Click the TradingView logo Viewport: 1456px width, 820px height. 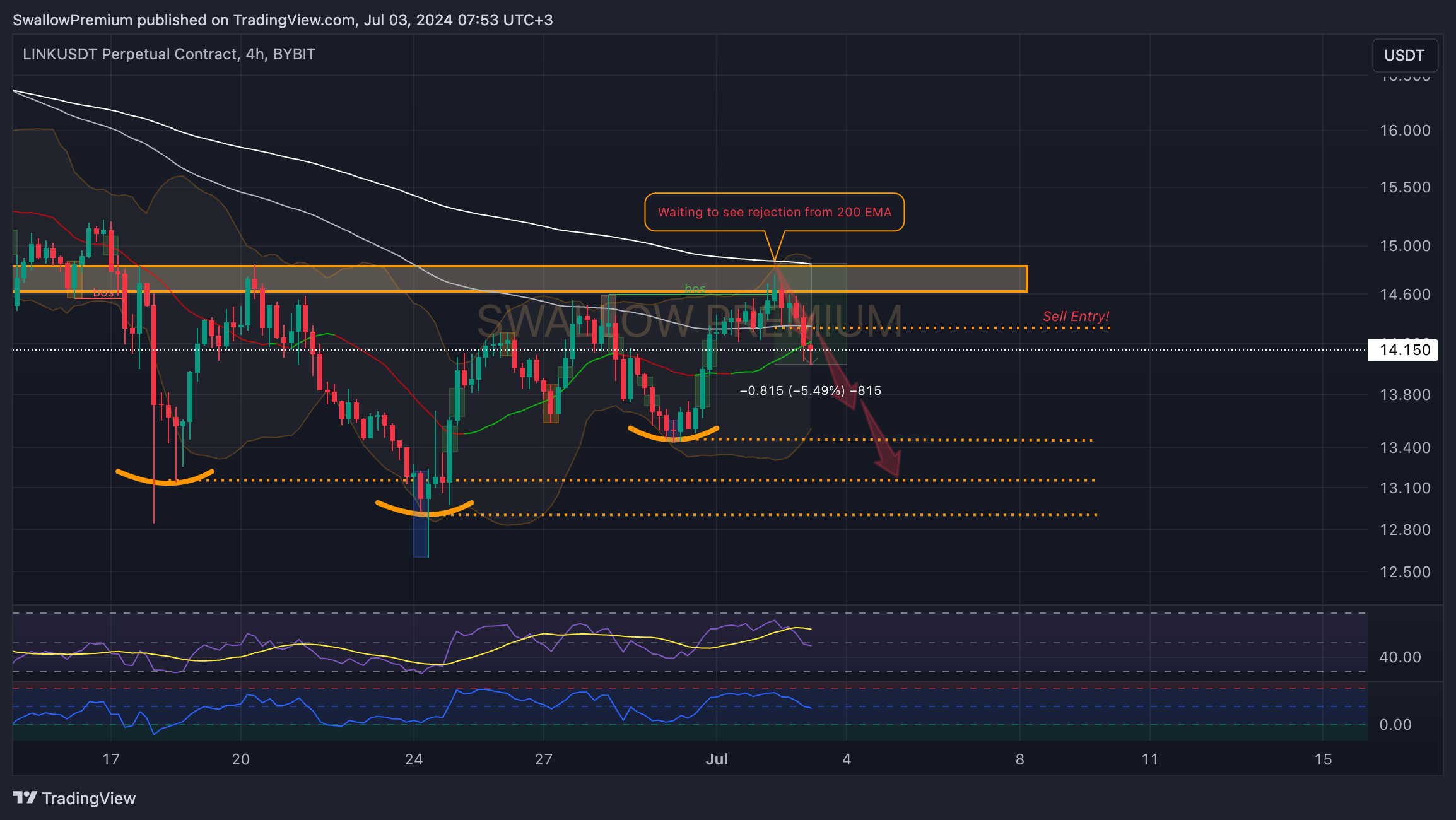pyautogui.click(x=74, y=799)
